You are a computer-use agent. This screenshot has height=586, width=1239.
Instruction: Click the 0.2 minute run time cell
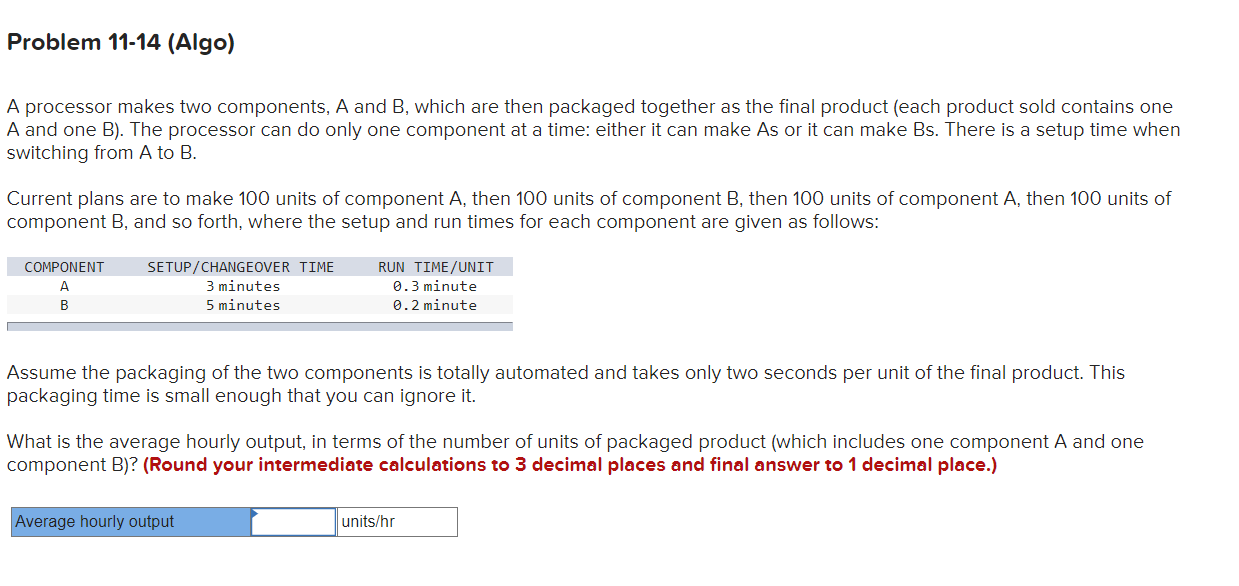pyautogui.click(x=433, y=305)
